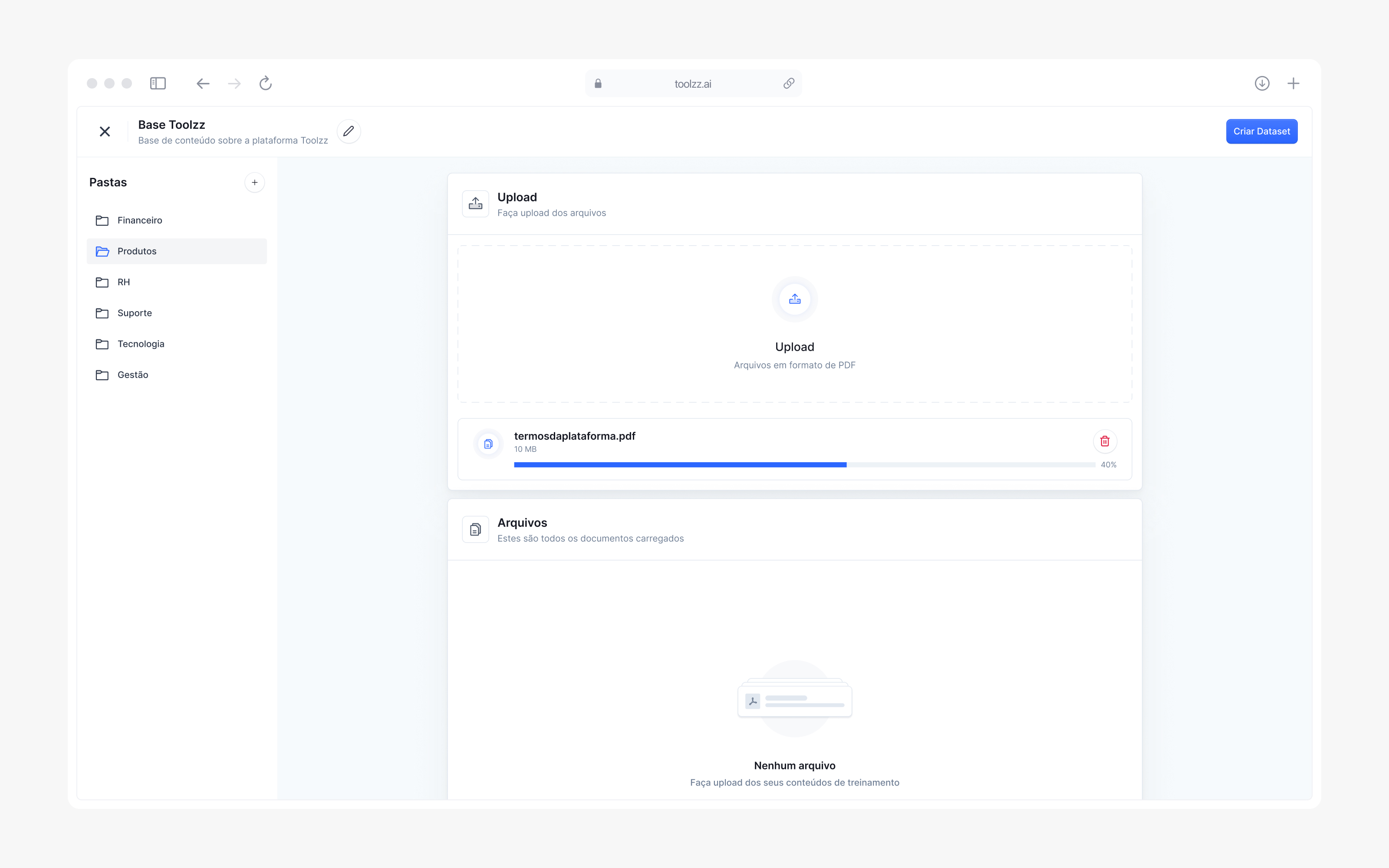Image resolution: width=1389 pixels, height=868 pixels.
Task: Select the Produtos folder
Action: coord(137,251)
